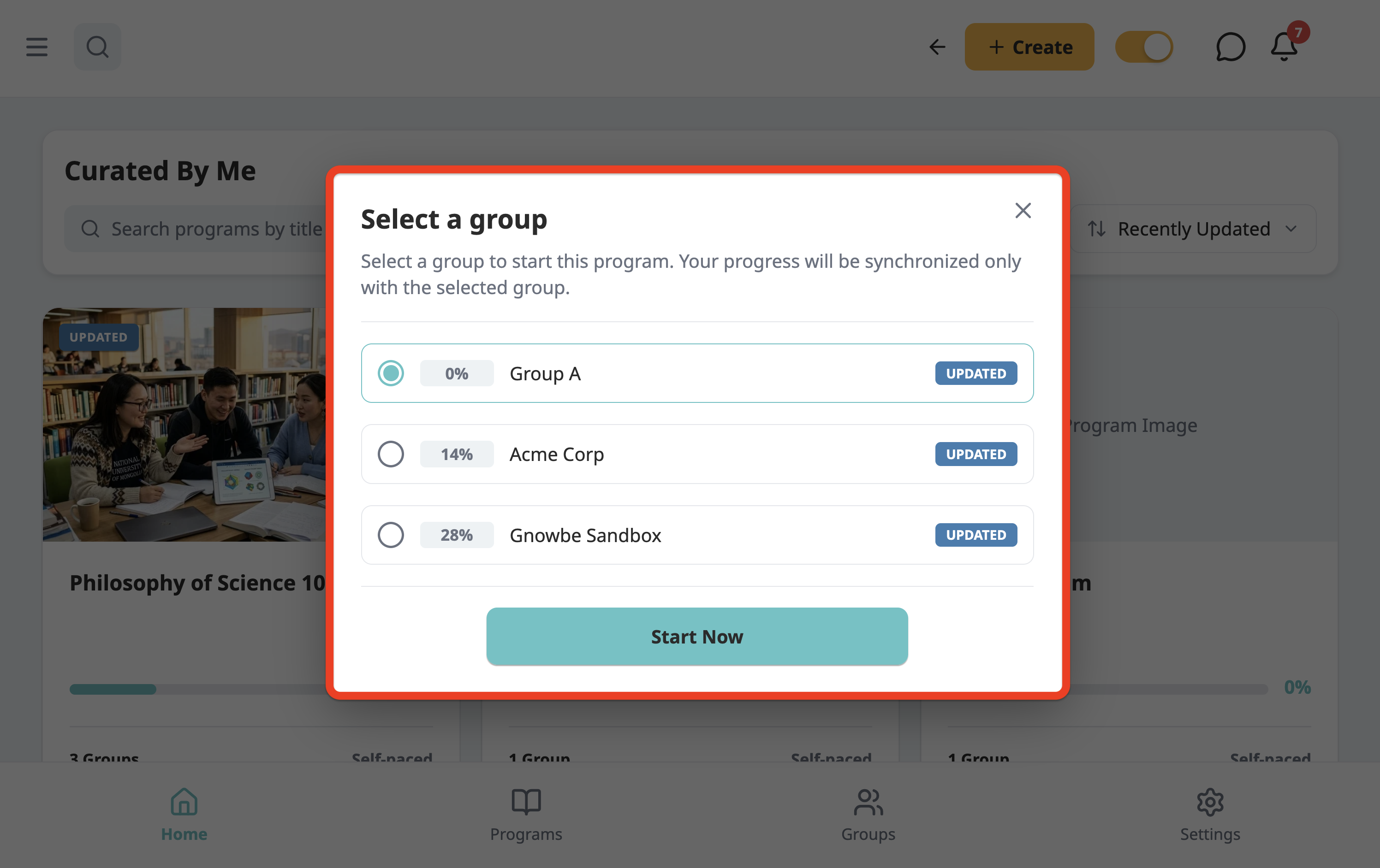Switch to the Groups tab
Viewport: 1380px width, 868px height.
[868, 815]
